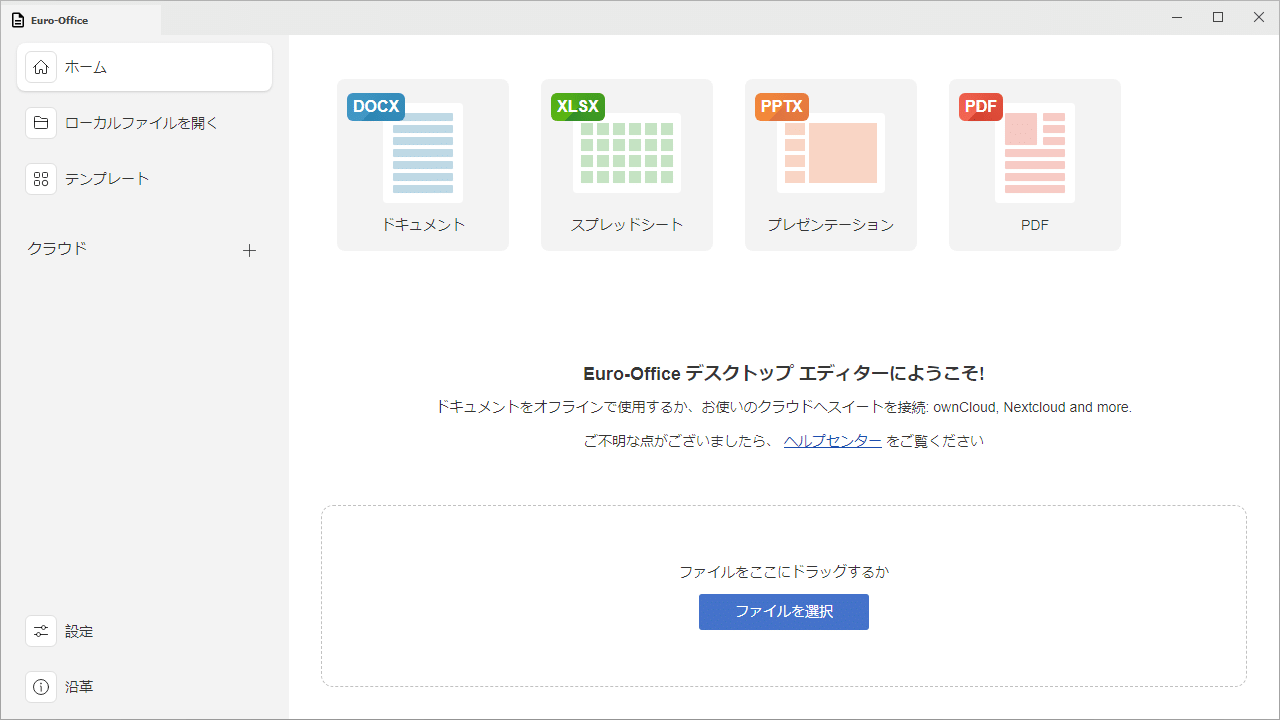
Task: Click the クラウド section label
Action: (57, 249)
